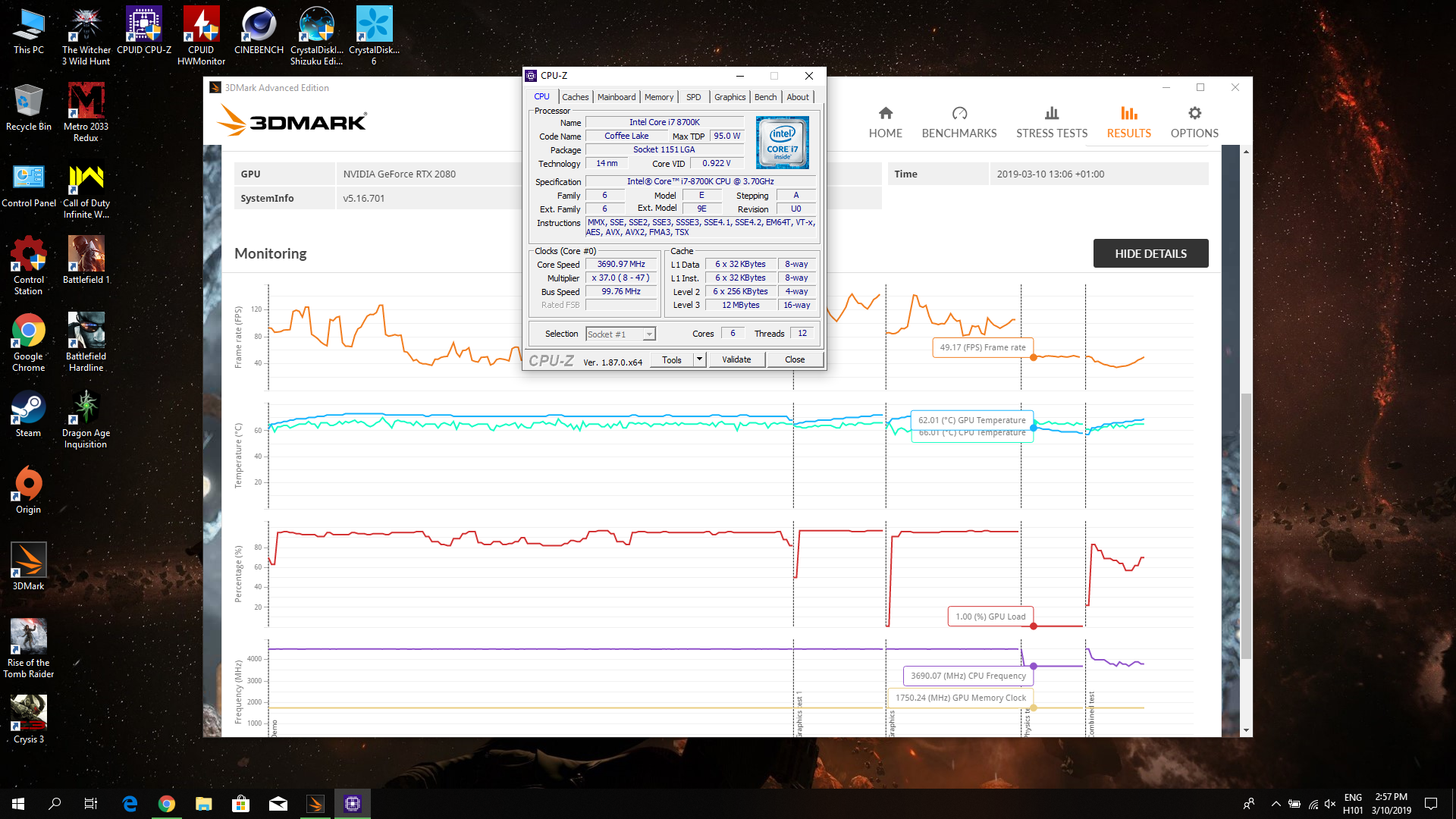1456x819 pixels.
Task: Click the Validate button in CPU-Z
Action: 736,359
